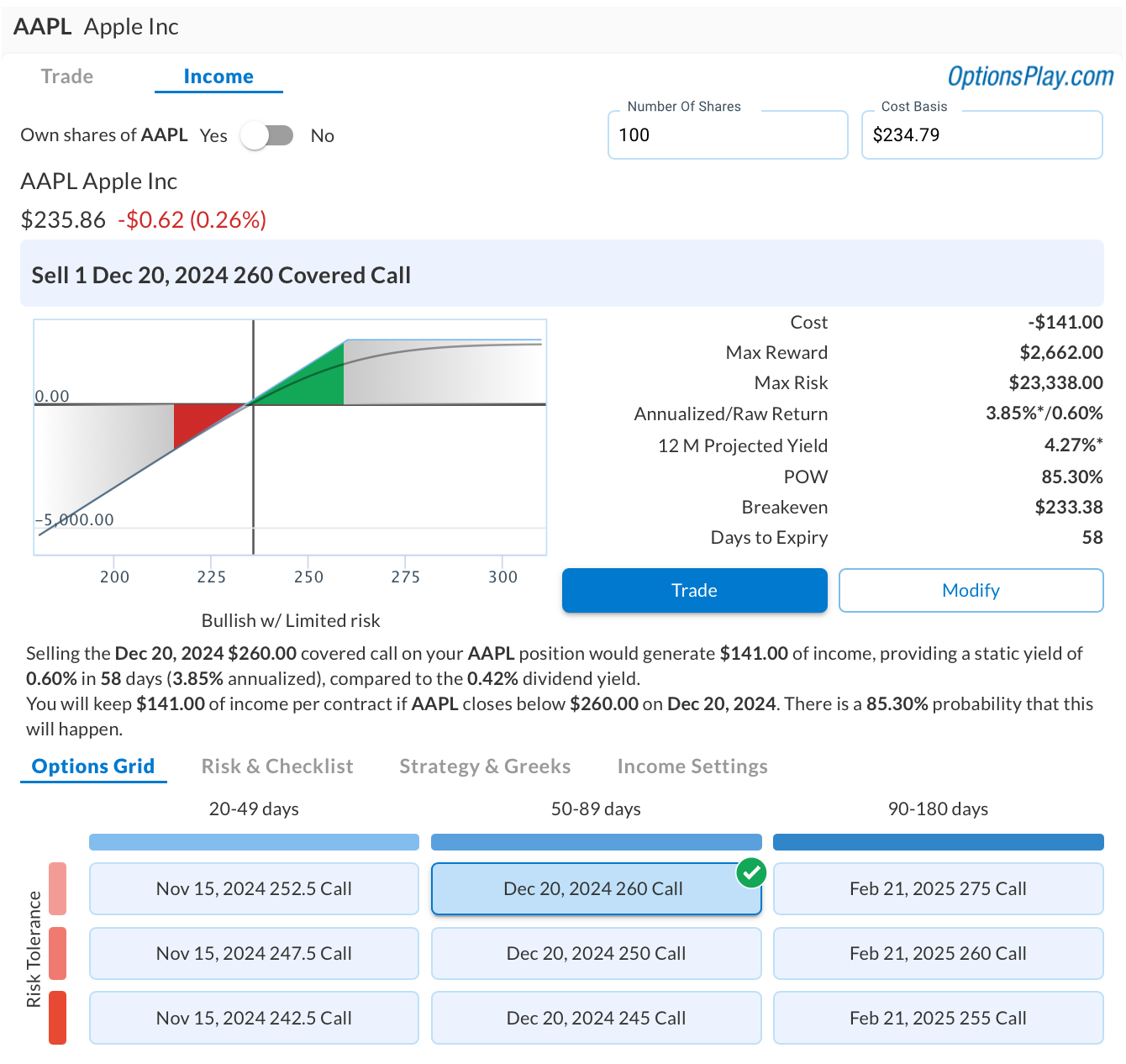Select Nov 15, 2024 247.5 Call

[x=254, y=953]
